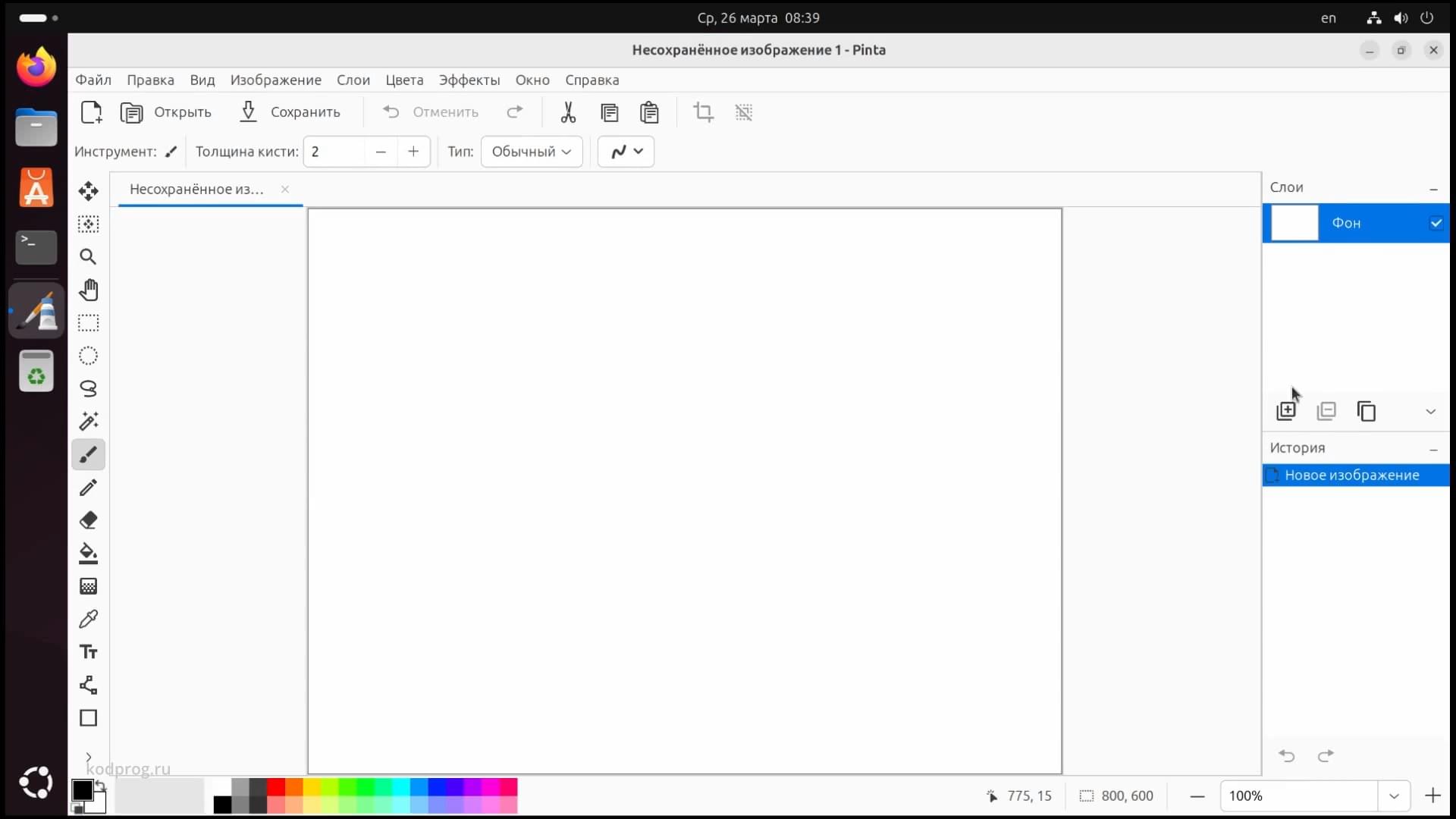Open the zoom level dropdown
The image size is (1456, 819).
coord(1394,795)
